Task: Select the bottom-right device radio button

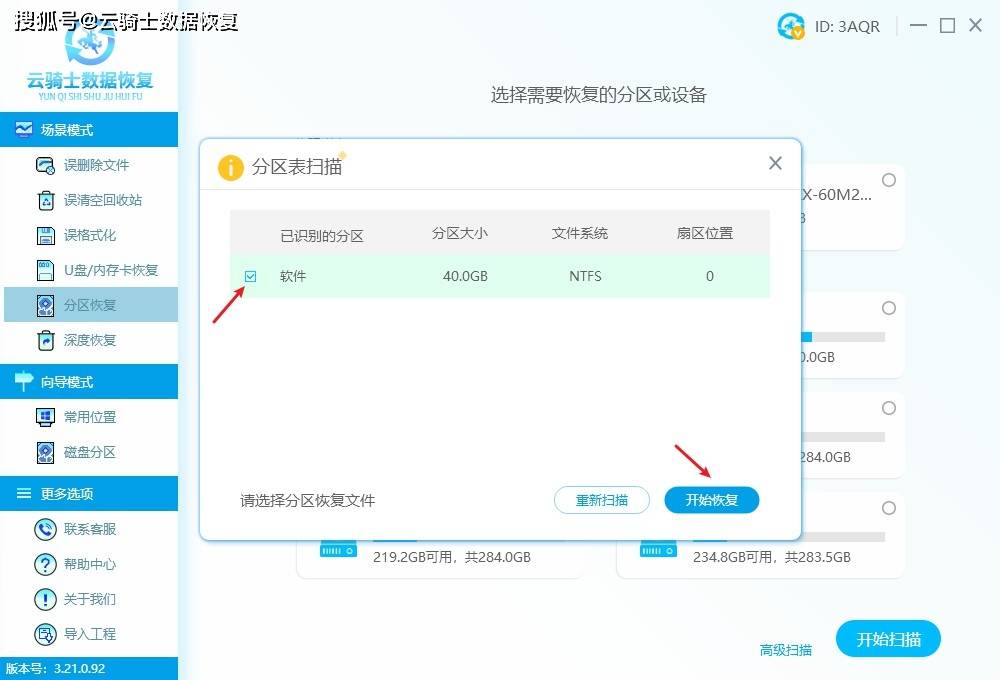Action: click(889, 507)
